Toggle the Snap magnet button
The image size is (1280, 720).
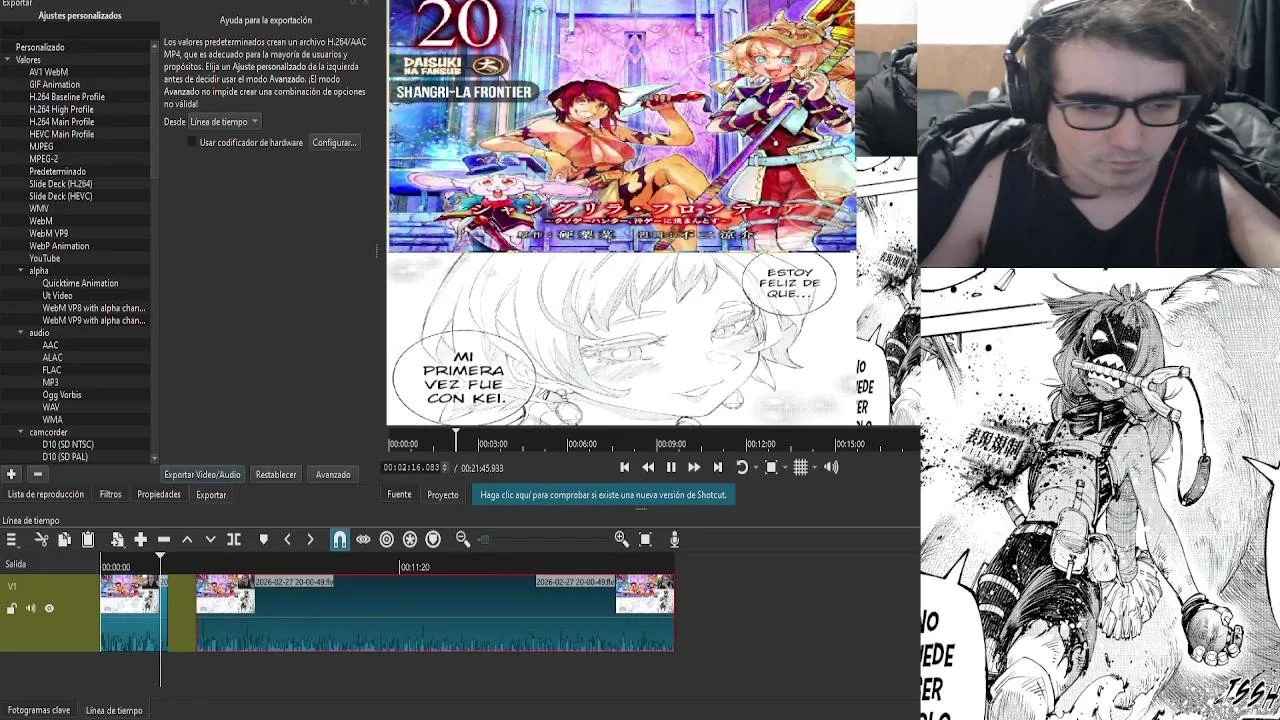click(340, 539)
